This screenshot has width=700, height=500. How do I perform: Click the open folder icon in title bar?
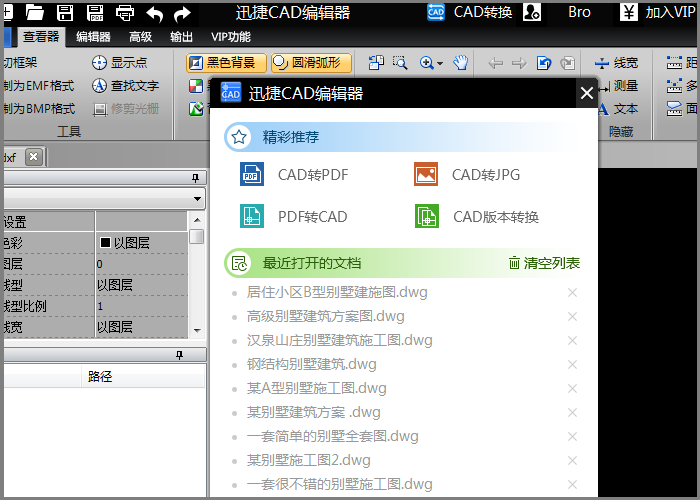click(35, 12)
